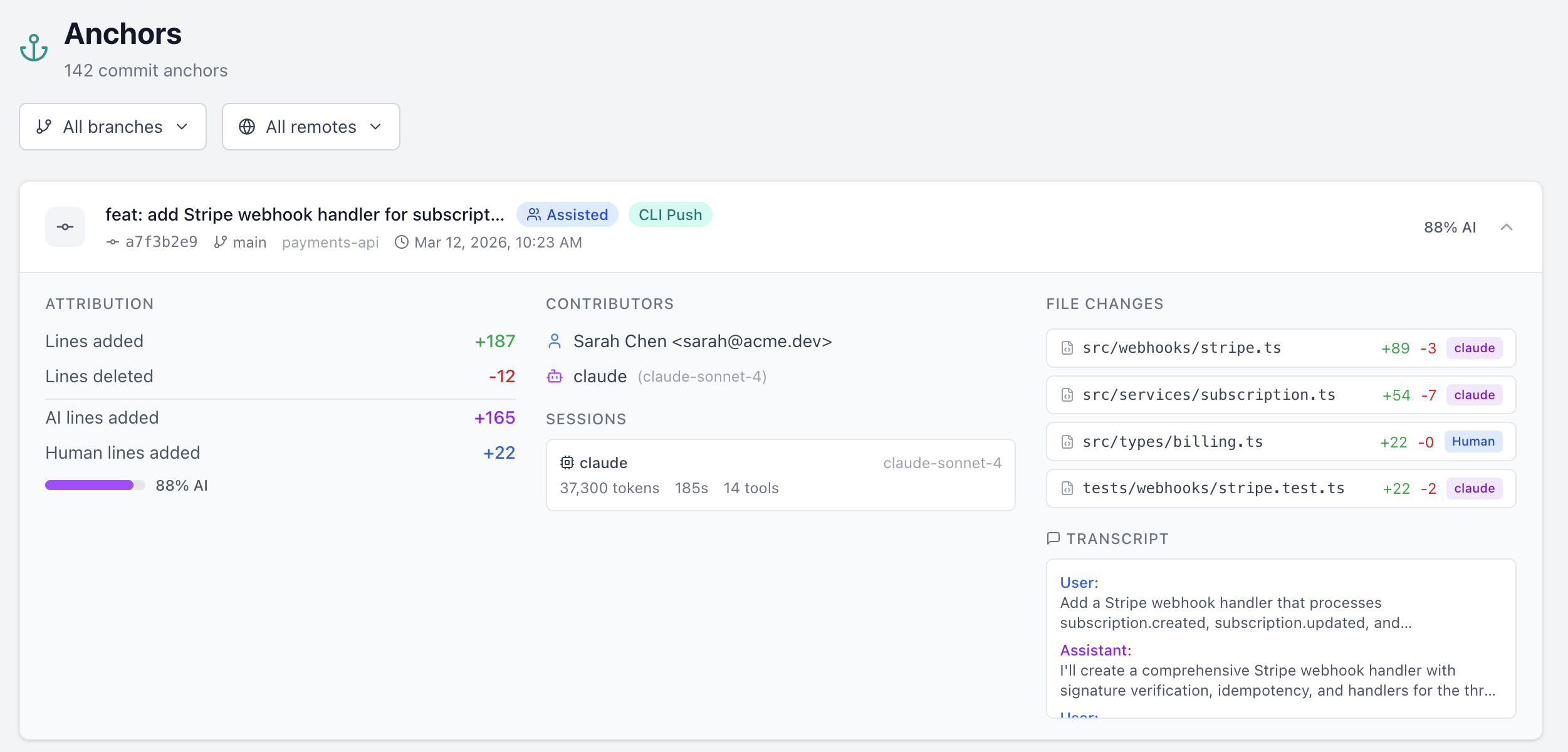Click the commit node icon square
The width and height of the screenshot is (1568, 752).
tap(65, 227)
